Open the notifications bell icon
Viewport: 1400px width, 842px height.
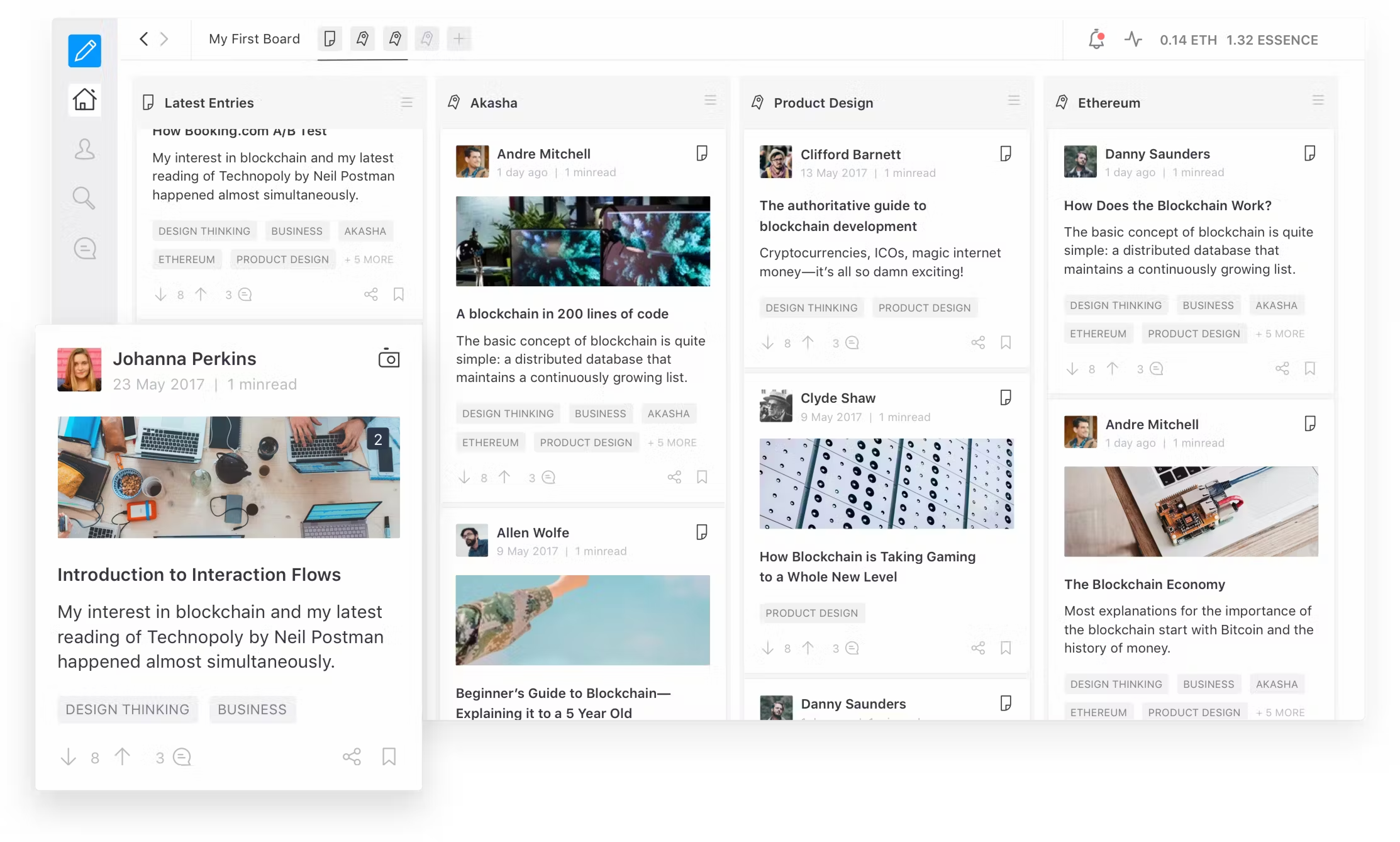click(x=1096, y=39)
